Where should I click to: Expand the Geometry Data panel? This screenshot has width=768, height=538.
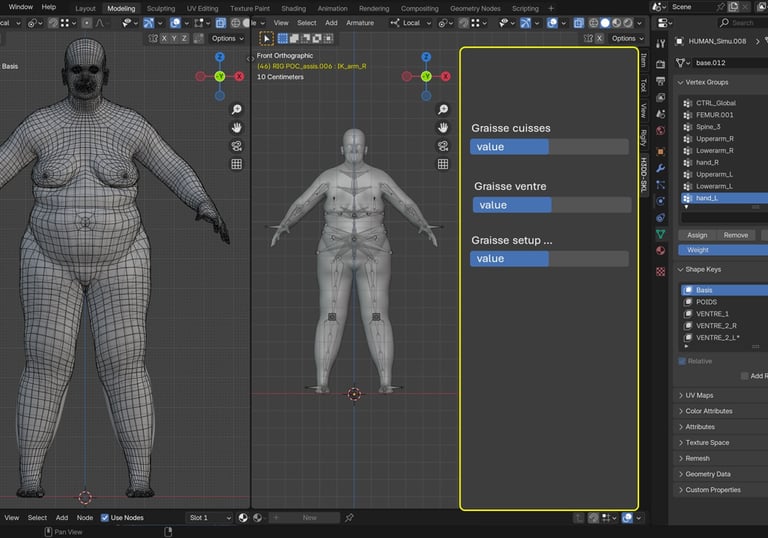pos(707,474)
